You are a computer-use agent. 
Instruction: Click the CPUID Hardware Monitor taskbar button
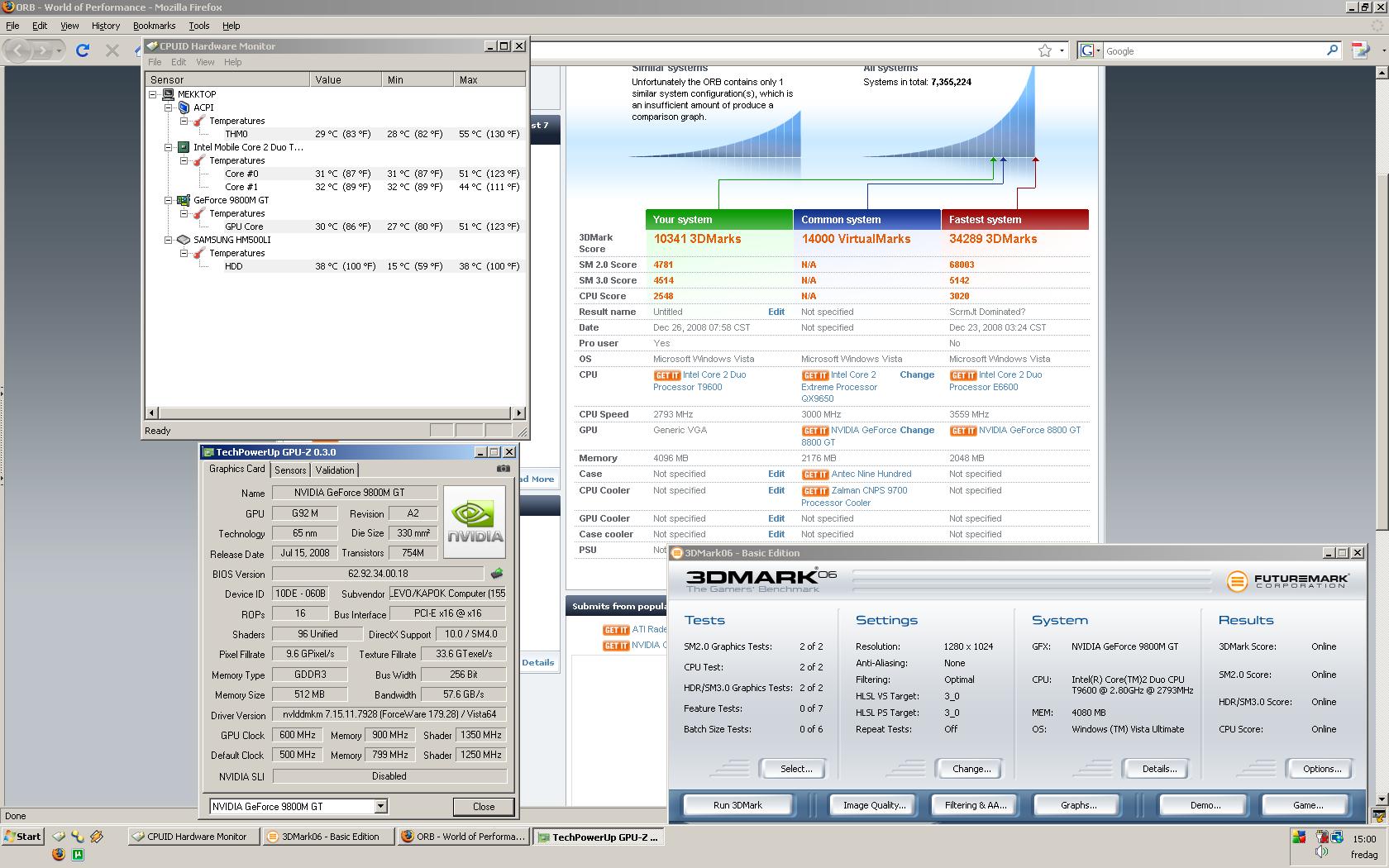pos(193,837)
